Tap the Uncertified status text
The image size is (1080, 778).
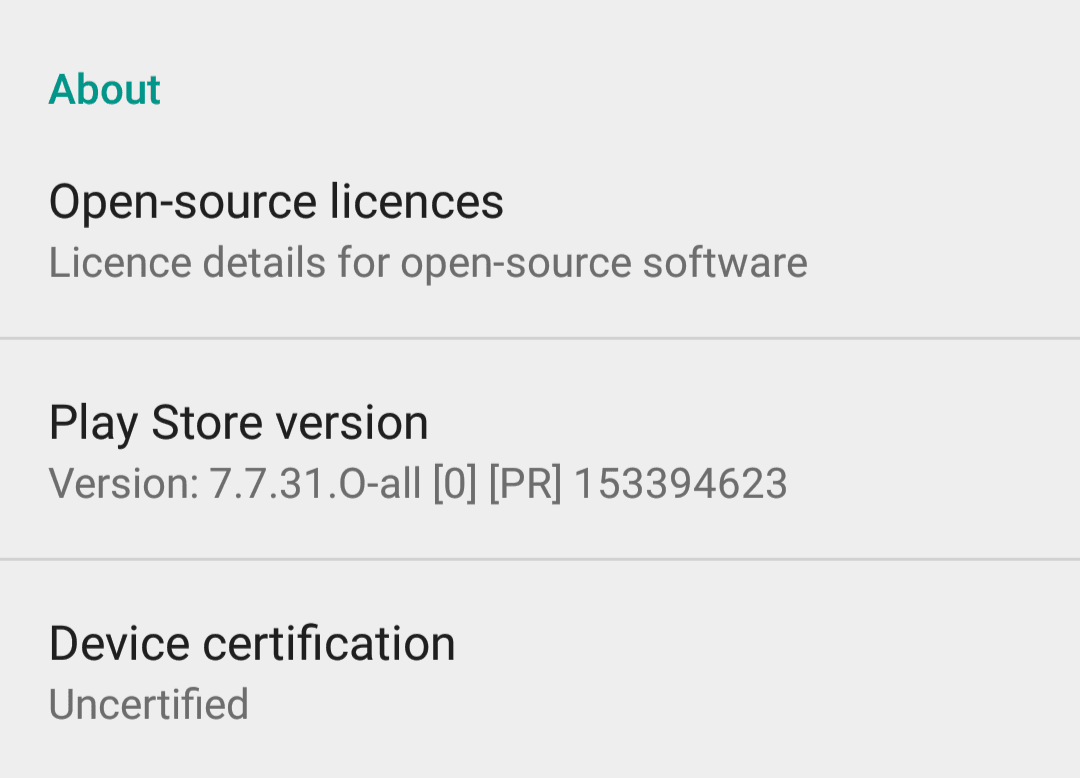tap(149, 704)
